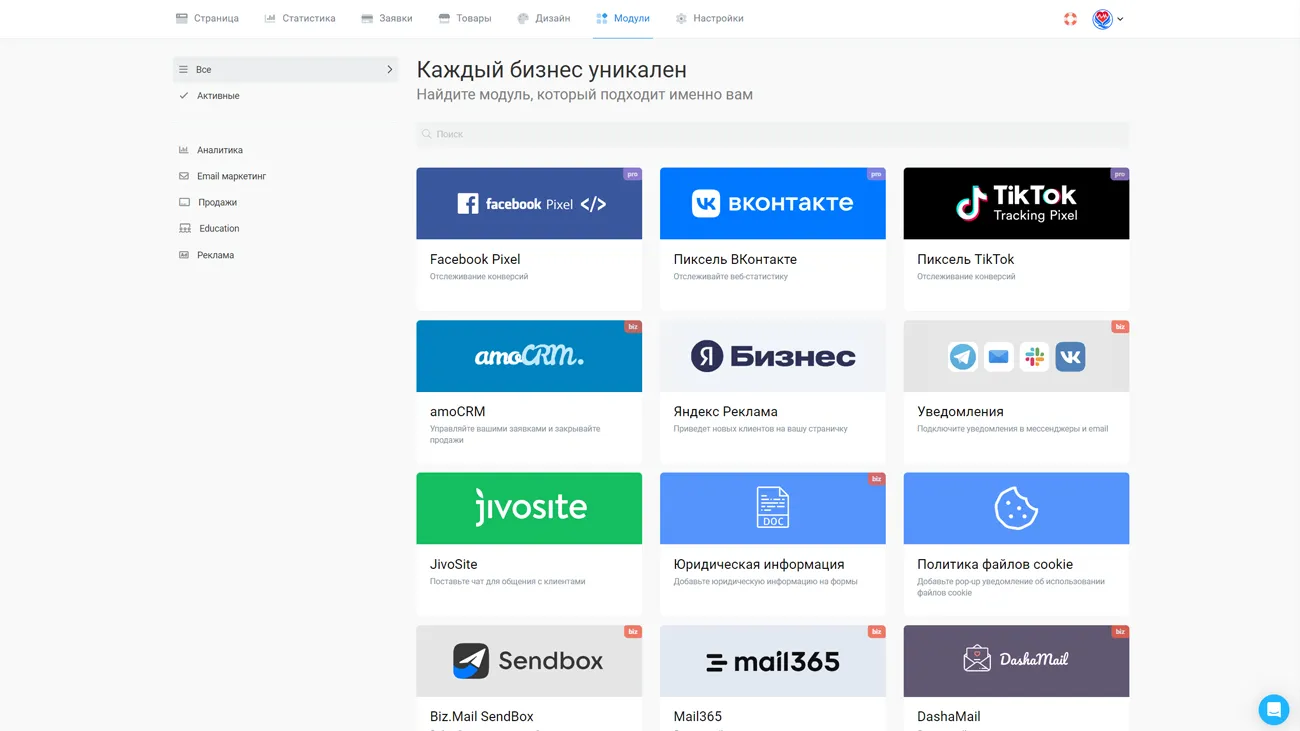The width and height of the screenshot is (1300, 731).
Task: Click the Продажи sidebar icon
Action: [184, 202]
